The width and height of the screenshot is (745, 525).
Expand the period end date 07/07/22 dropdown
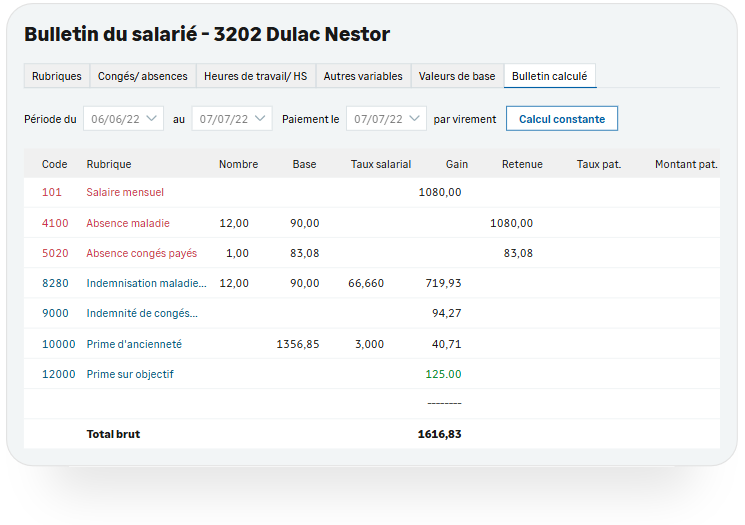(232, 119)
